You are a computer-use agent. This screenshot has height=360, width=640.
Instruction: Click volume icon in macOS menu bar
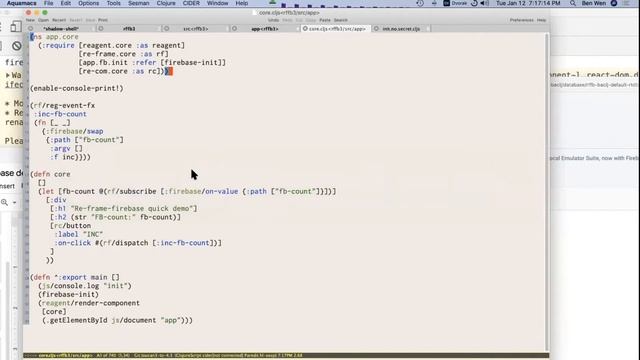(484, 3)
